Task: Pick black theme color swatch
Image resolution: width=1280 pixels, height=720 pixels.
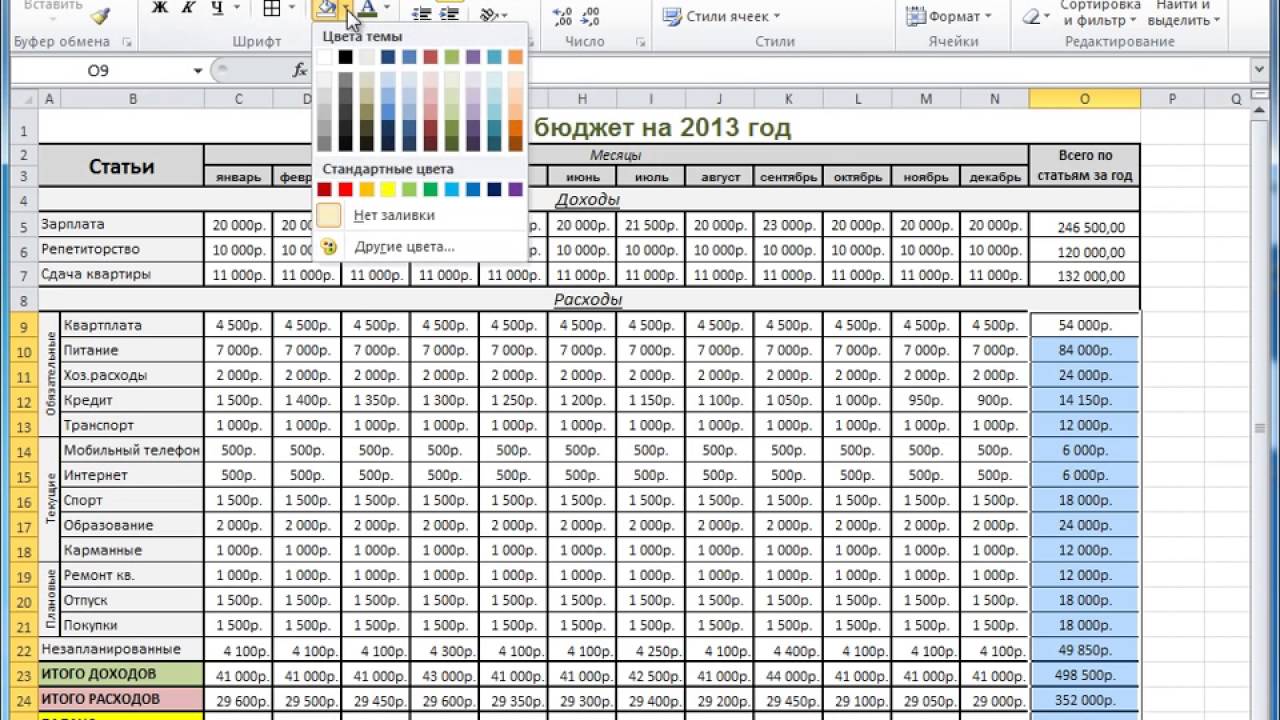Action: 346,57
